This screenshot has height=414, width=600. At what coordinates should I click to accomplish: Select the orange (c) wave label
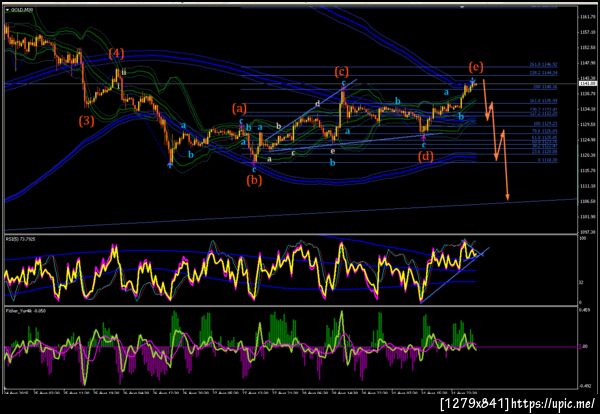click(342, 71)
